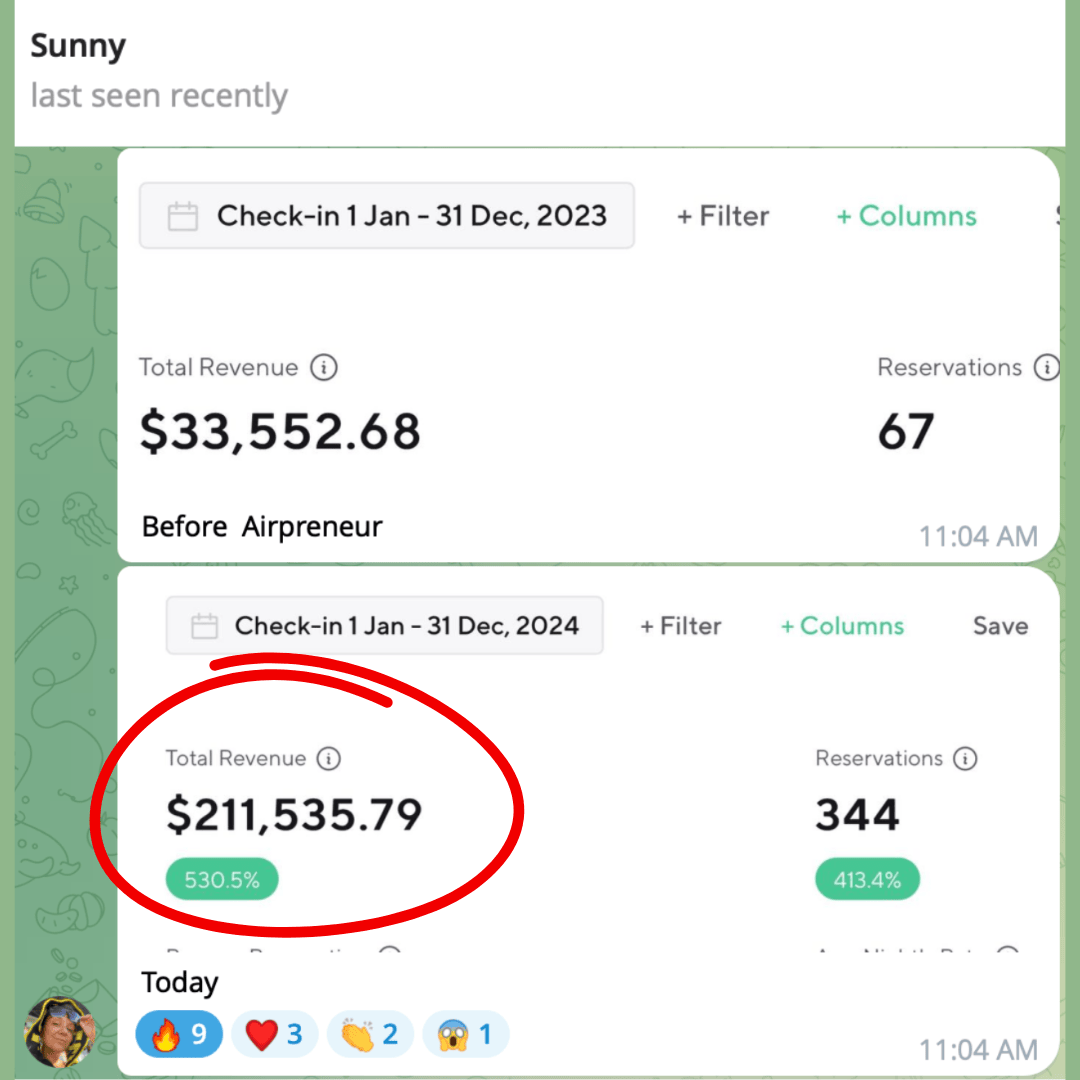Click the calendar icon in 2023 check-in picker

pyautogui.click(x=182, y=217)
